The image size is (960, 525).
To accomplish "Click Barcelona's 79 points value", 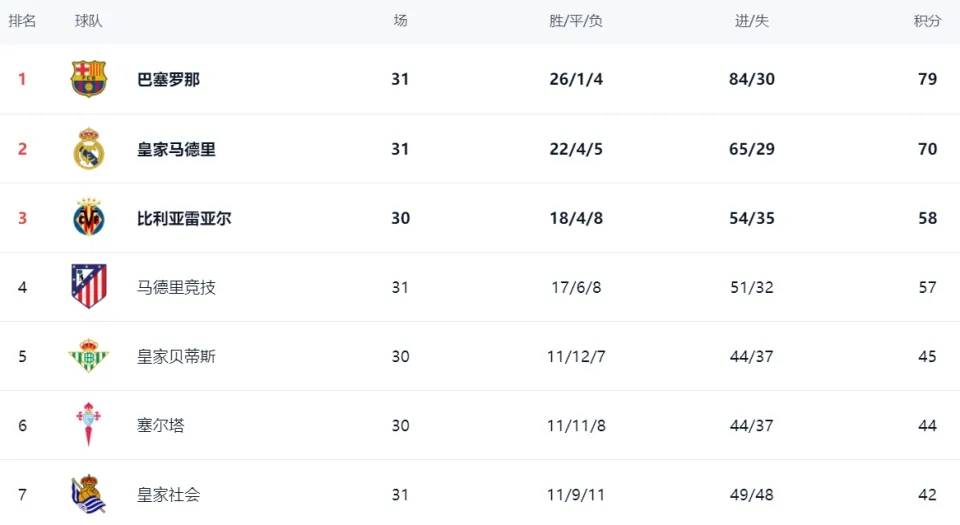I will [927, 79].
